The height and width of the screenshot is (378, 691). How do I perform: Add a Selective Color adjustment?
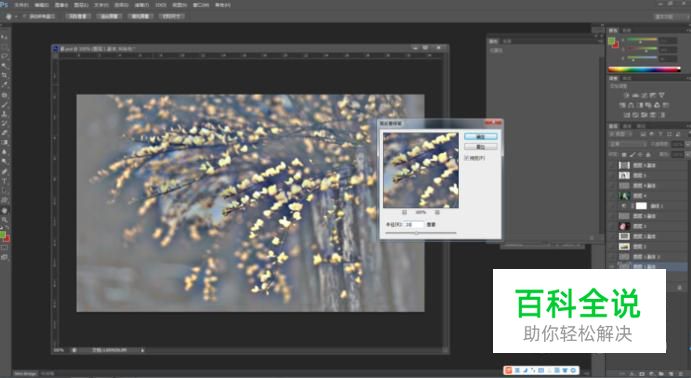coord(653,115)
